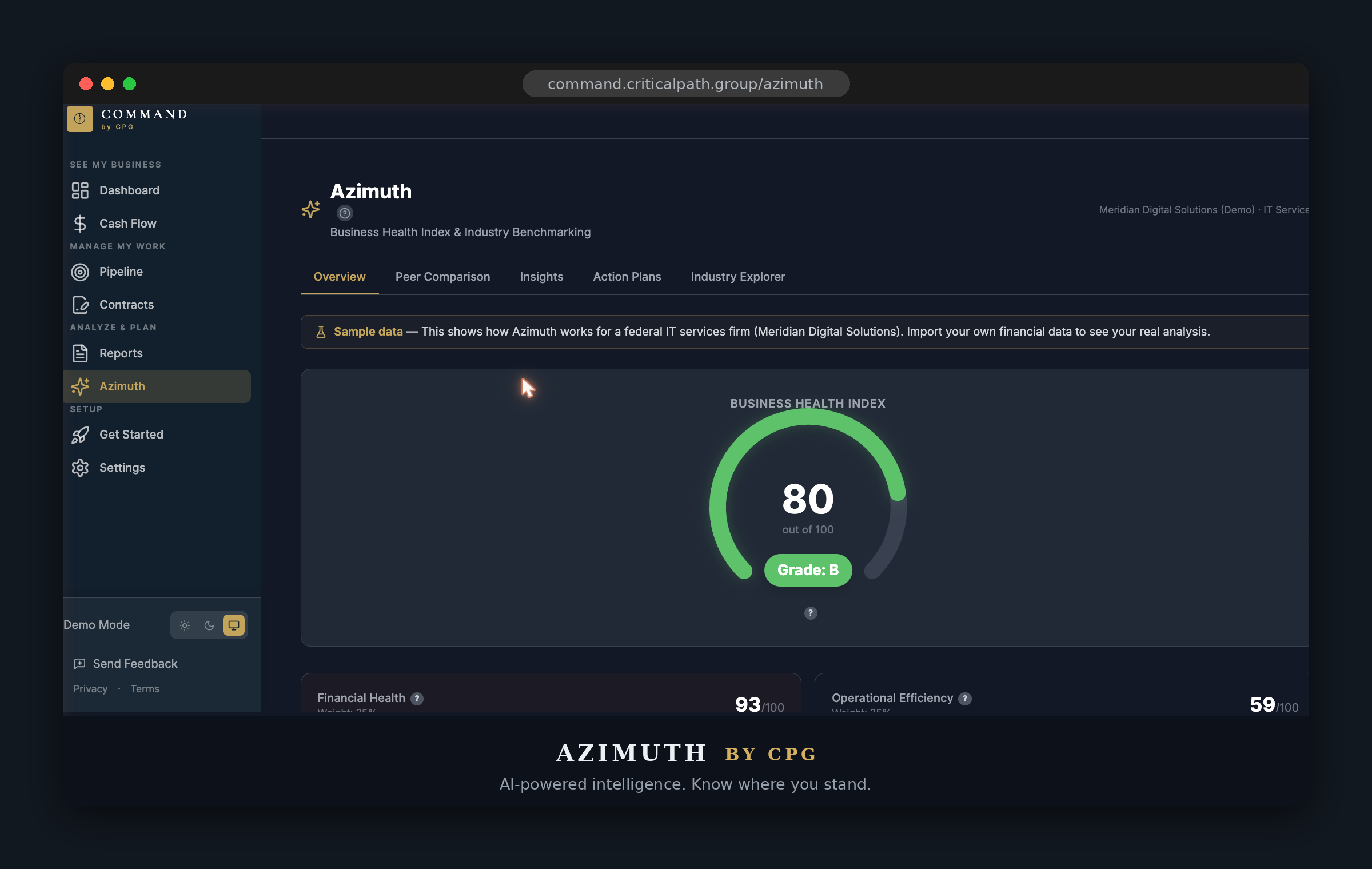Viewport: 1372px width, 869px height.
Task: Click the Operational Efficiency help icon
Action: tap(965, 699)
